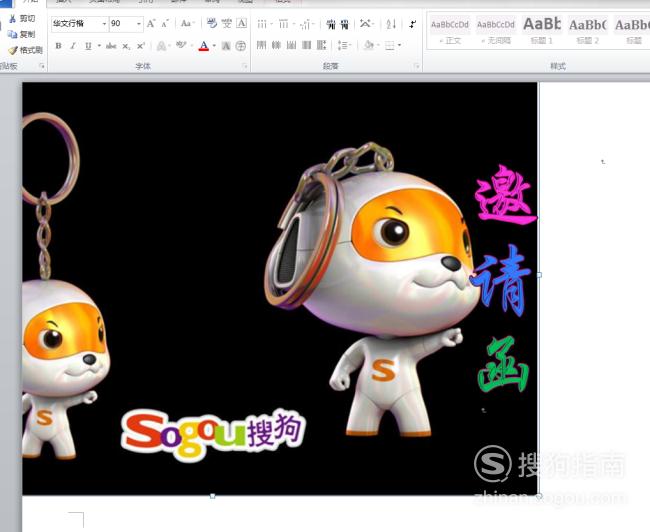
Task: Open the Change Case (Aa) menu
Action: pyautogui.click(x=187, y=24)
